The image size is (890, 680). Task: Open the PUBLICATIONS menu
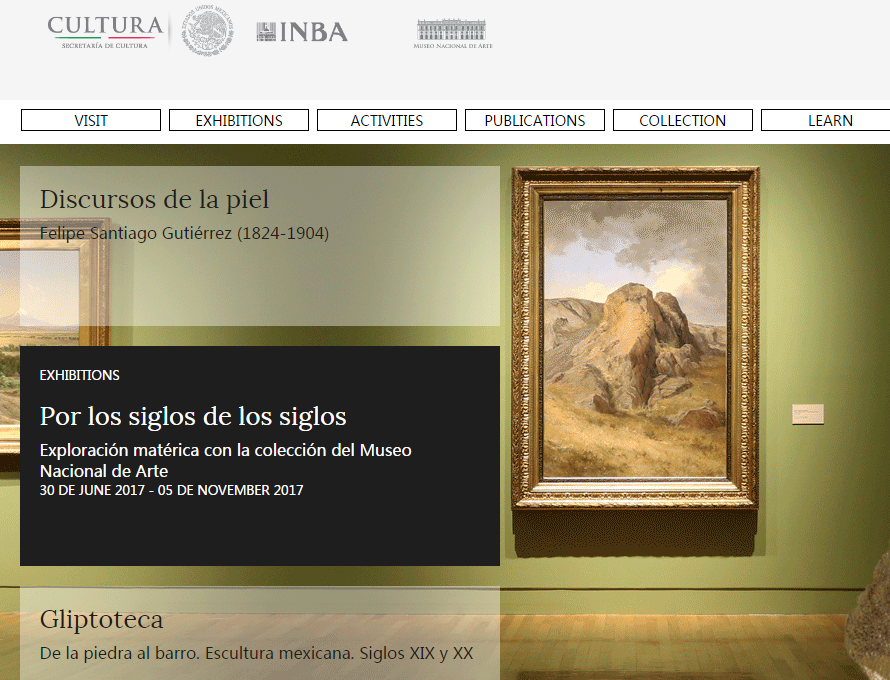(535, 120)
